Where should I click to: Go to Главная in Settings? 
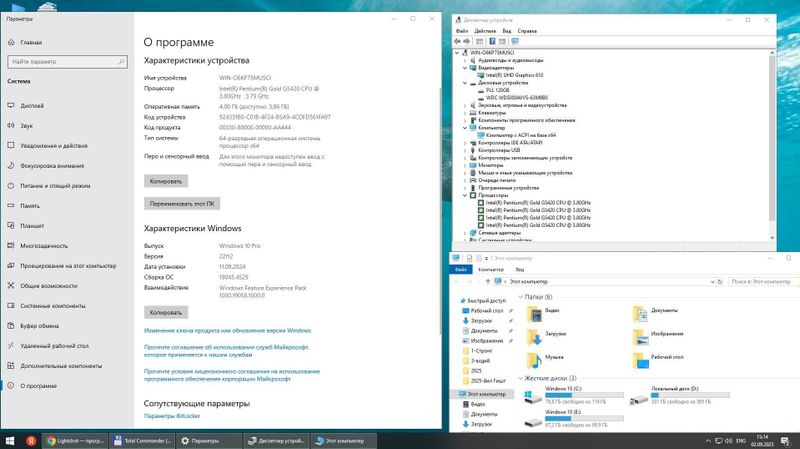point(31,43)
